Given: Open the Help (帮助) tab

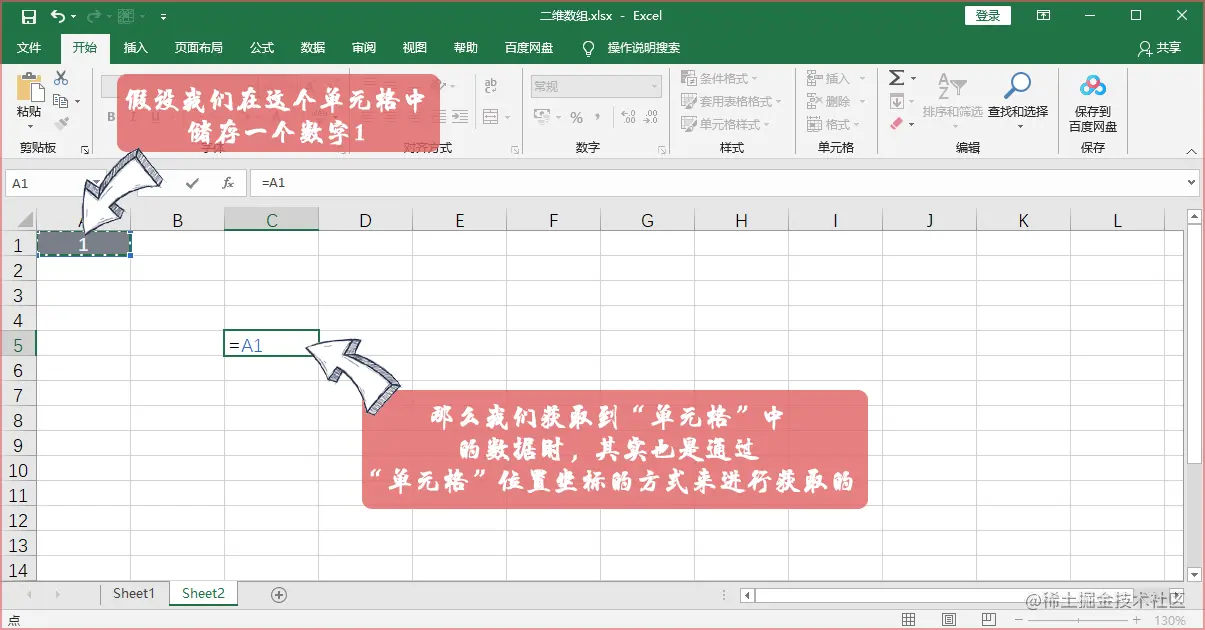Looking at the screenshot, I should [x=465, y=48].
